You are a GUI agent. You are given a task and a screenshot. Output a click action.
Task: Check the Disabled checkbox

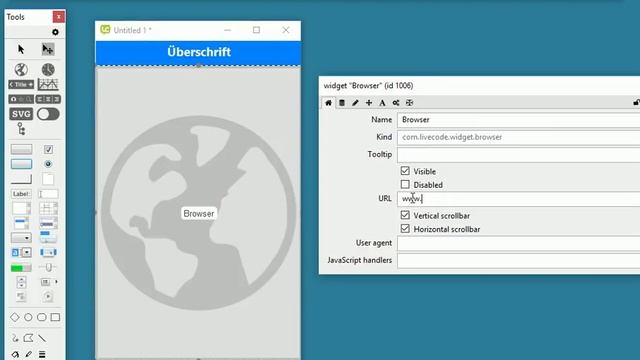pyautogui.click(x=405, y=184)
